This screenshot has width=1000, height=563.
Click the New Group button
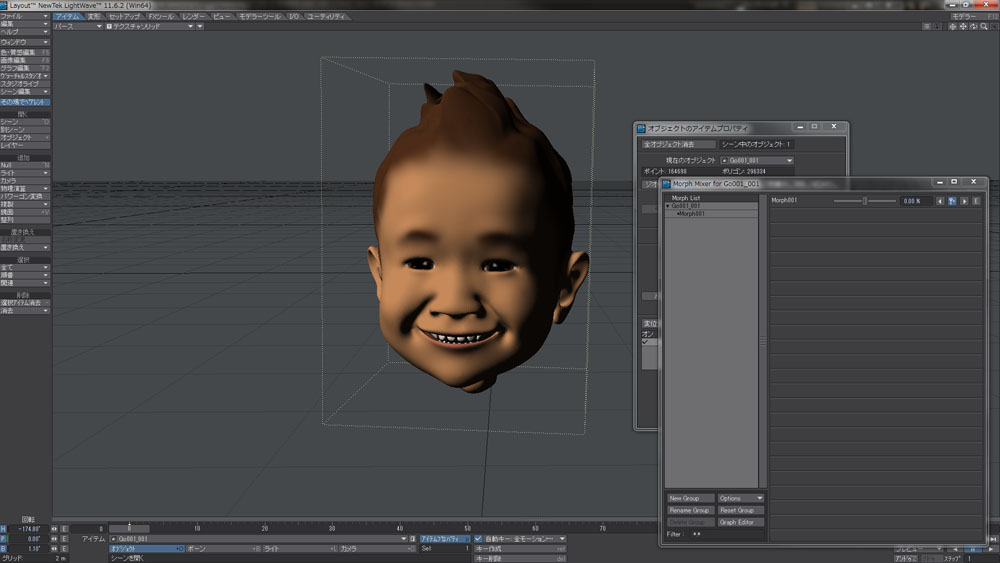pos(690,498)
